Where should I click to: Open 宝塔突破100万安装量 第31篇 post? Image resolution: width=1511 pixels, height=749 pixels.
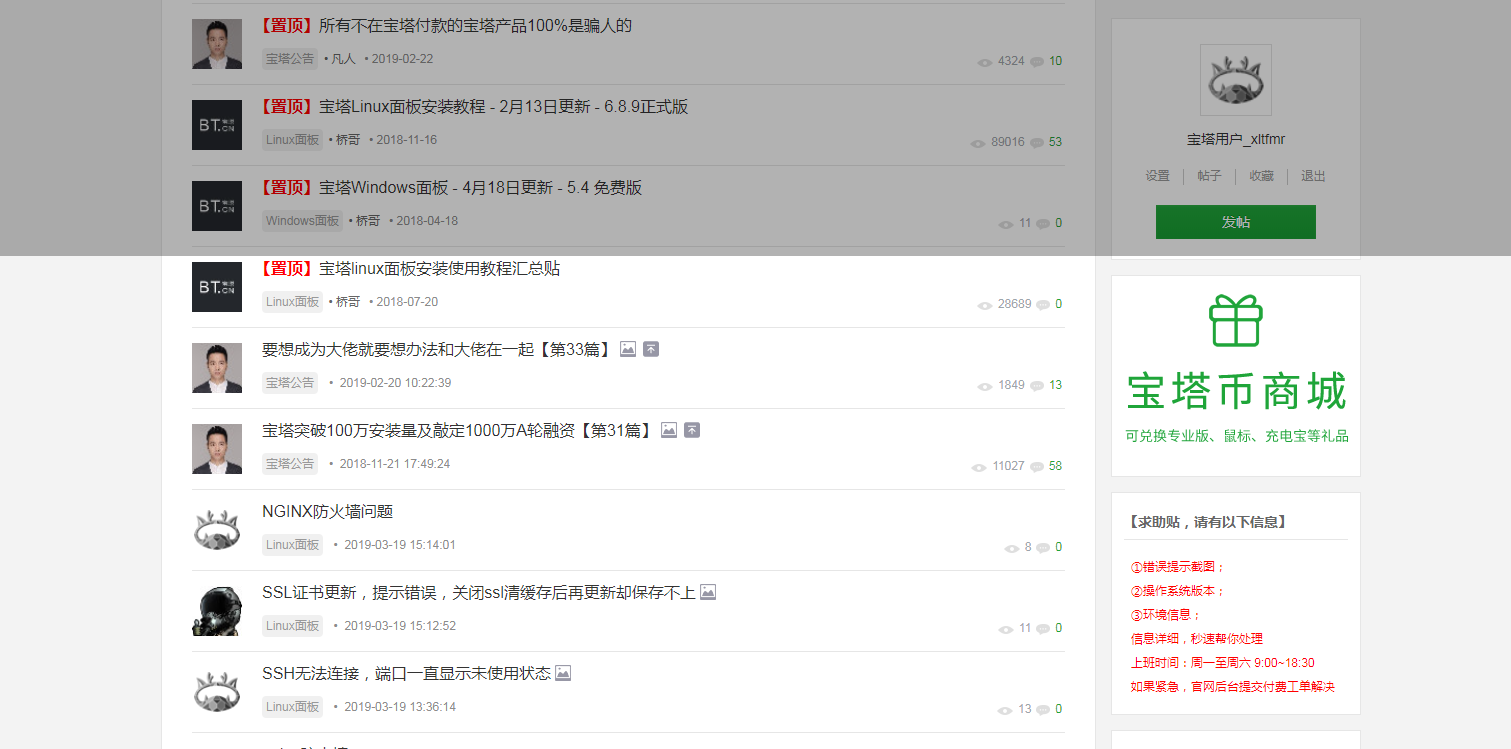point(457,431)
